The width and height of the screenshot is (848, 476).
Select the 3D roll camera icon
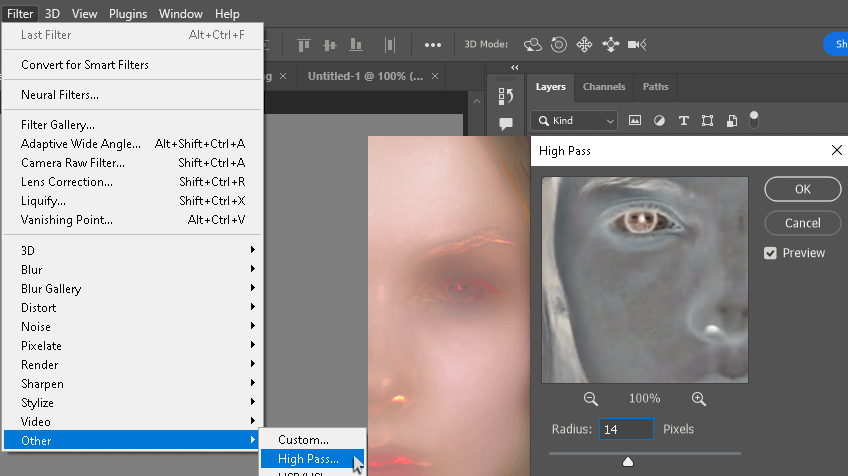[x=559, y=44]
